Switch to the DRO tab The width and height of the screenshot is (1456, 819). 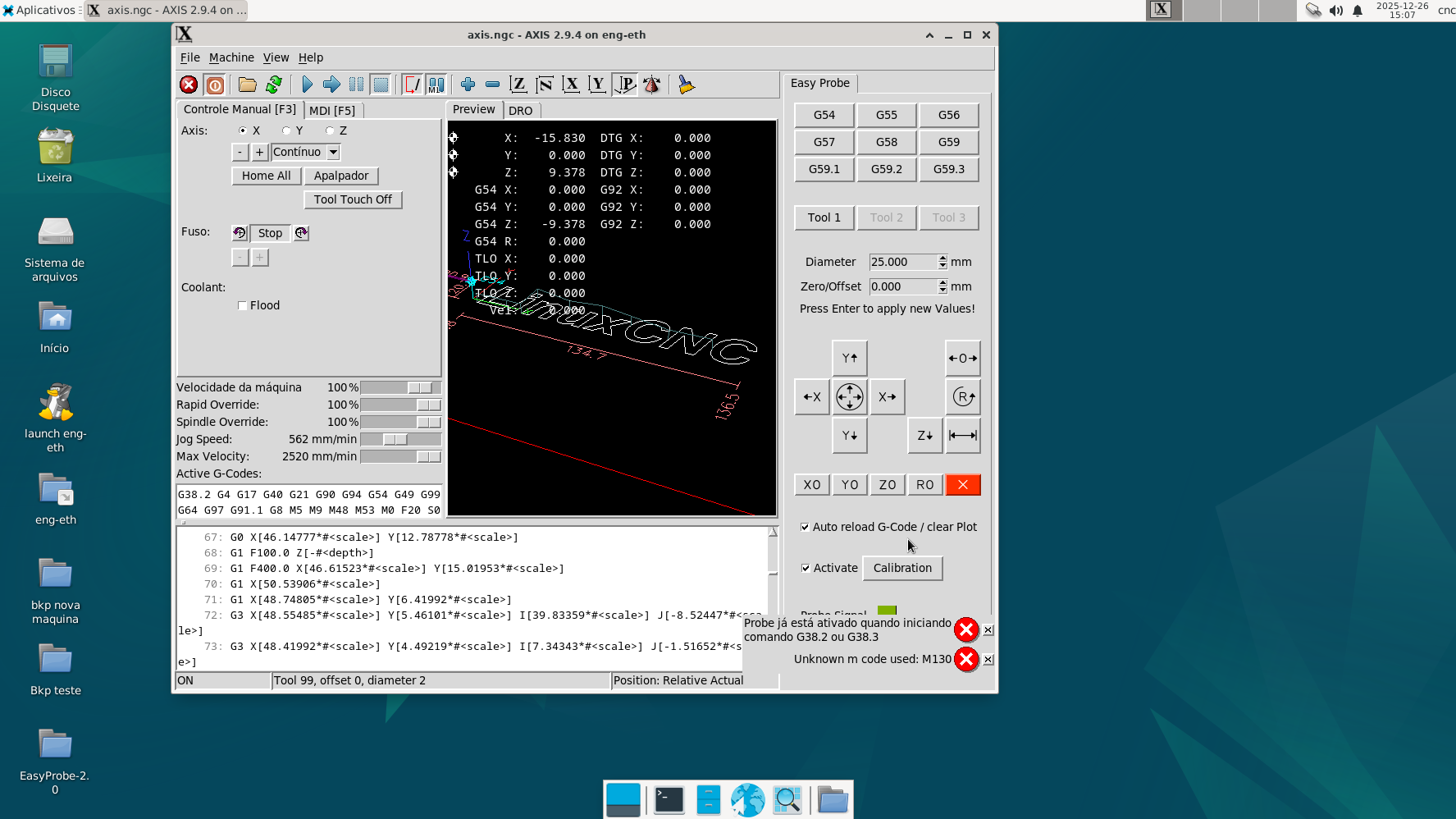tap(520, 111)
